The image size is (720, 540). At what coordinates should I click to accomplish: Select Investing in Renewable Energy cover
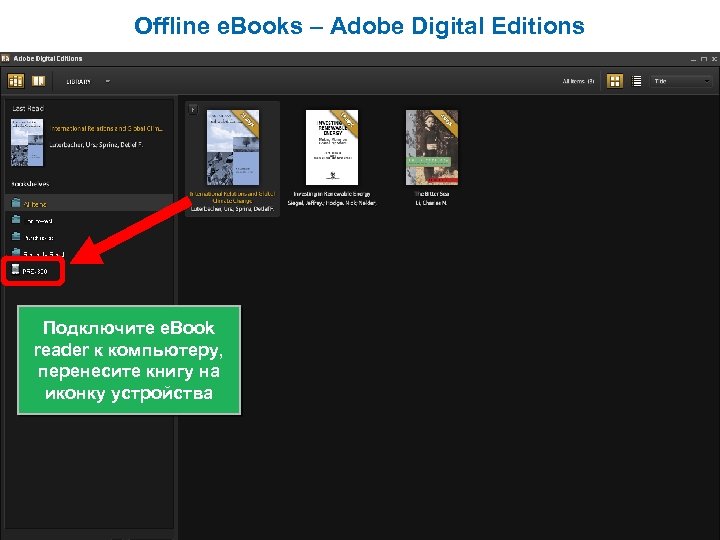coord(332,147)
